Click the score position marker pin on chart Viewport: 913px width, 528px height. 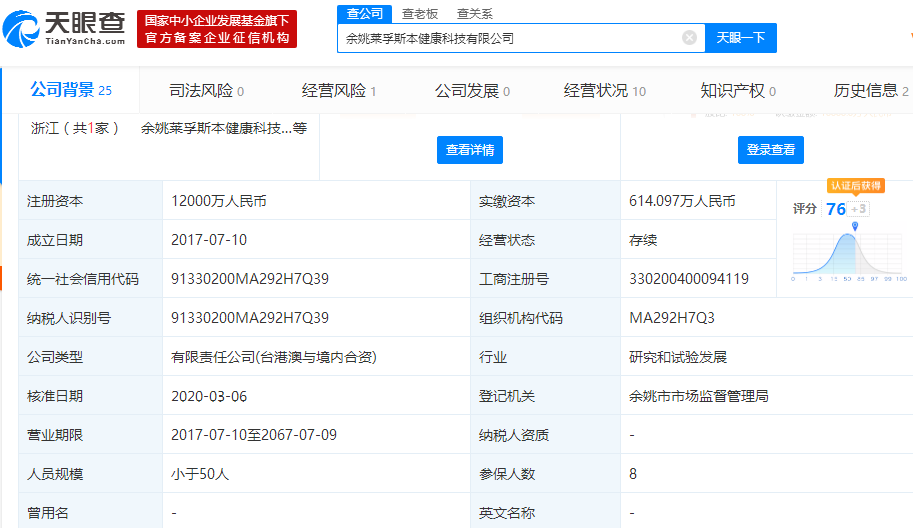(854, 227)
